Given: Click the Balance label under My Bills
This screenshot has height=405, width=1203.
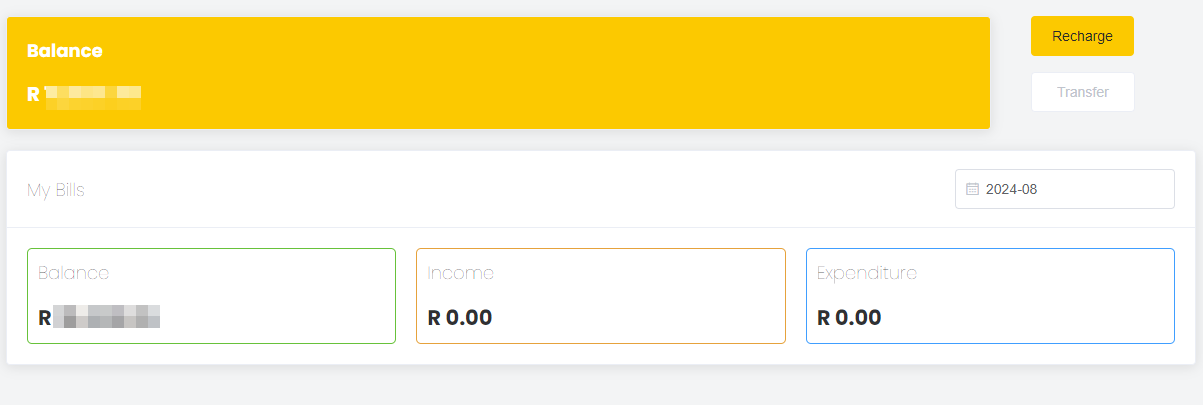Looking at the screenshot, I should [73, 273].
